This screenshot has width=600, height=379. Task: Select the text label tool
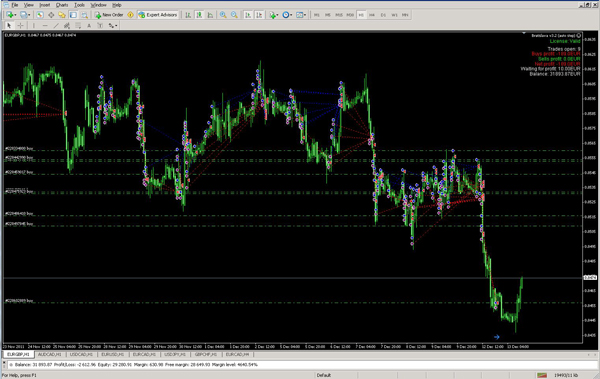[x=100, y=26]
